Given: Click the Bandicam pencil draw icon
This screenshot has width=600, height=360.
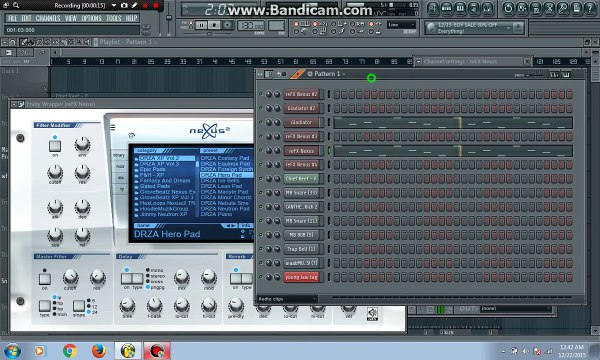Looking at the screenshot, I should (134, 5).
